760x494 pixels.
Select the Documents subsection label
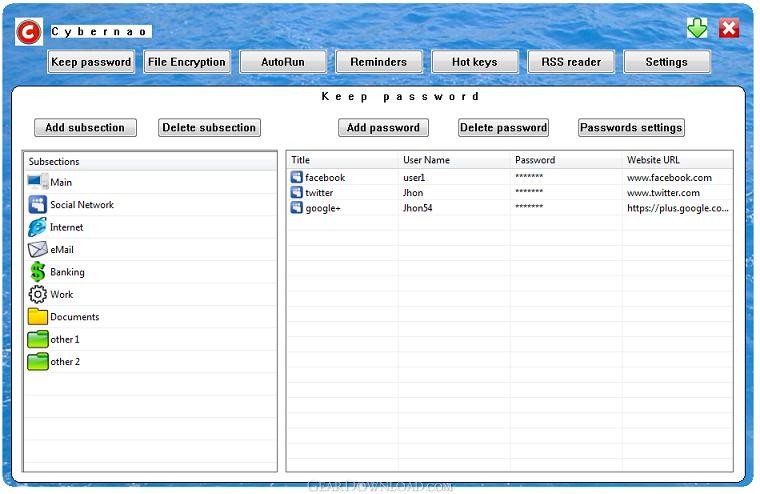click(75, 317)
